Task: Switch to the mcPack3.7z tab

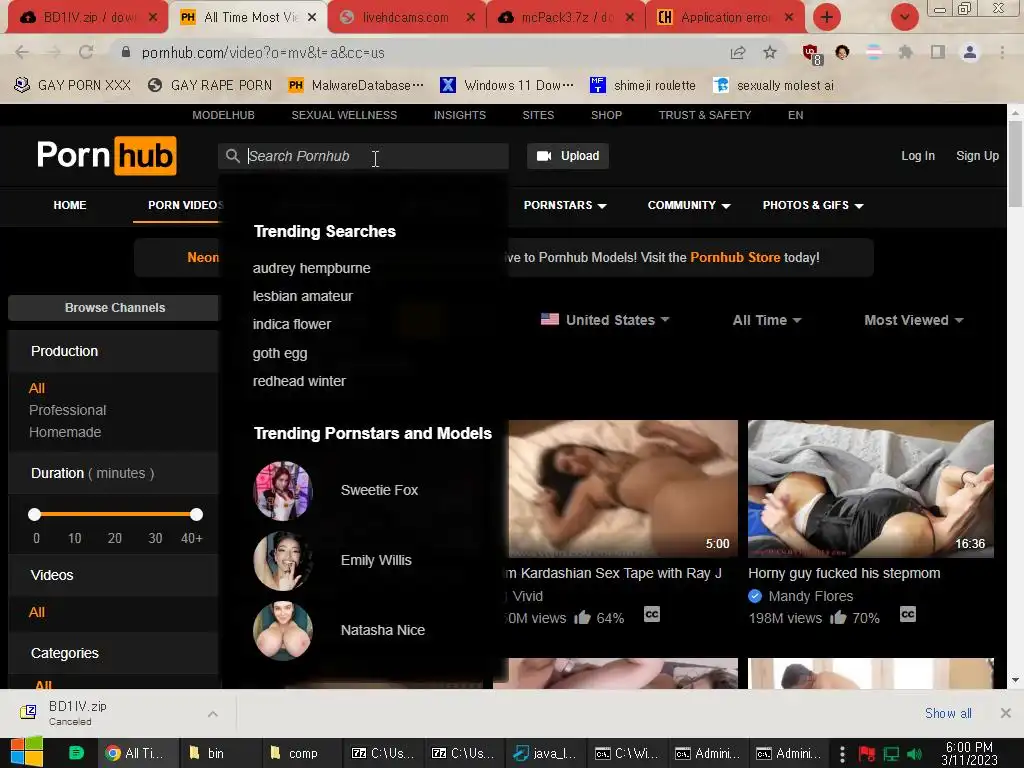Action: 566,18
